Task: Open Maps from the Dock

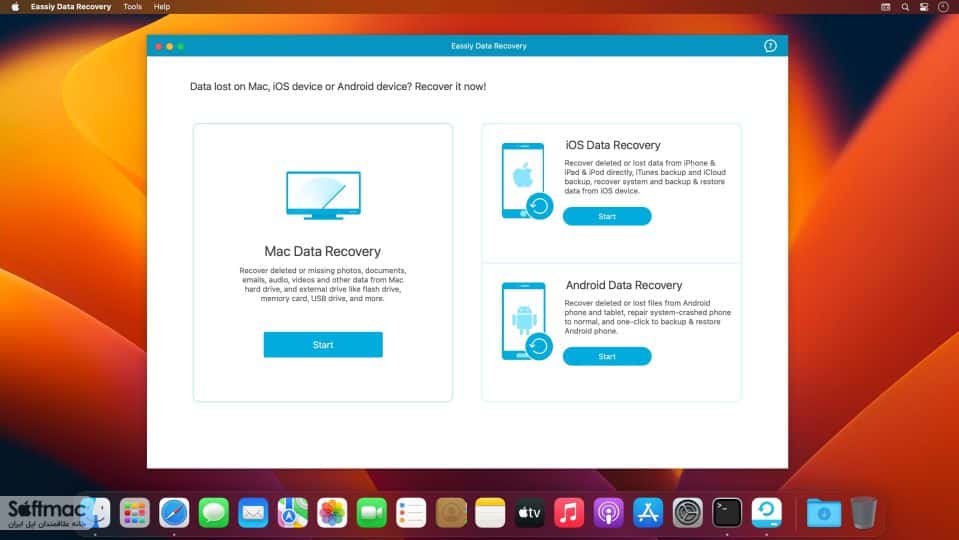Action: pos(292,512)
